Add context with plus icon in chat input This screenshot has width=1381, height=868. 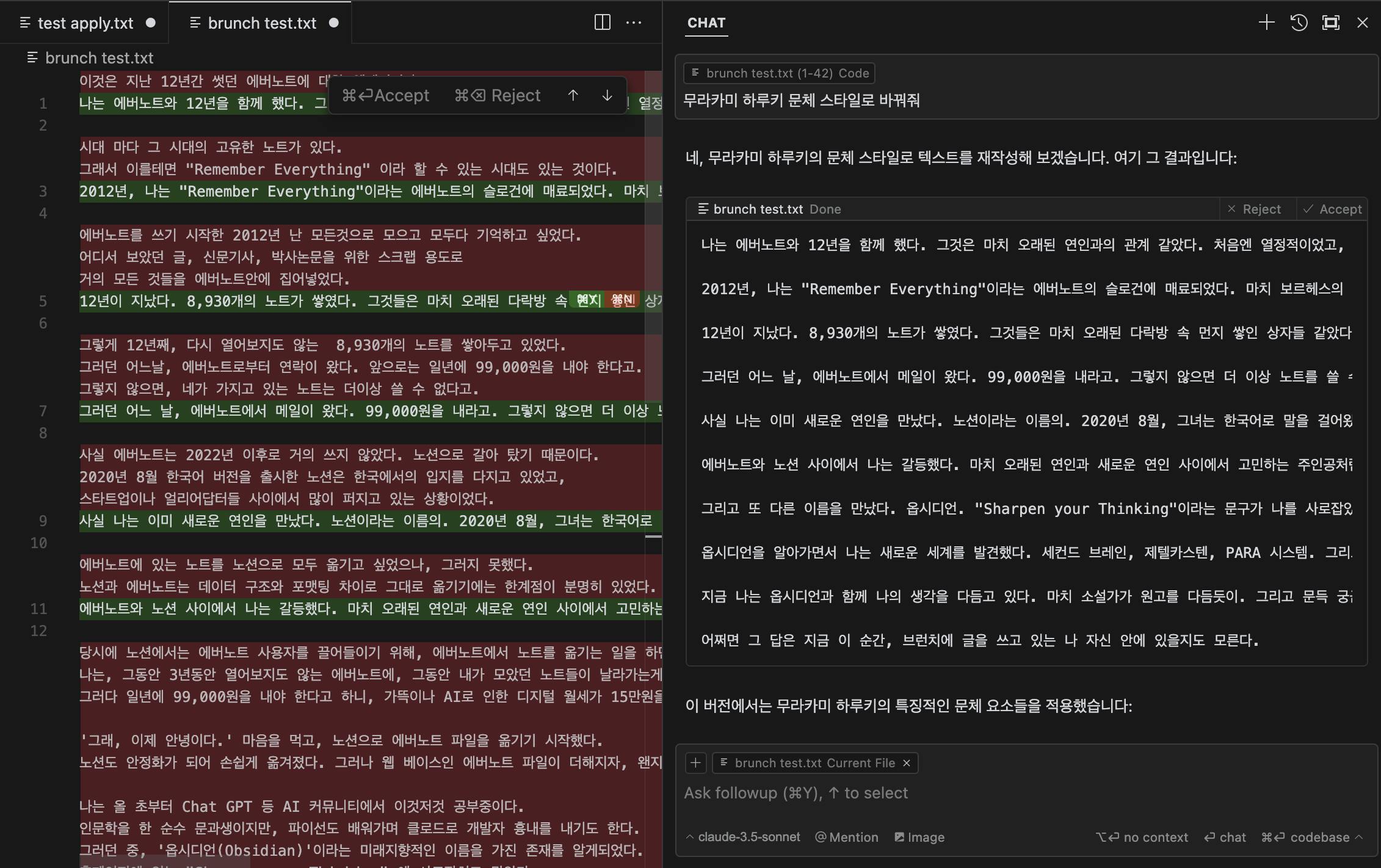point(695,762)
